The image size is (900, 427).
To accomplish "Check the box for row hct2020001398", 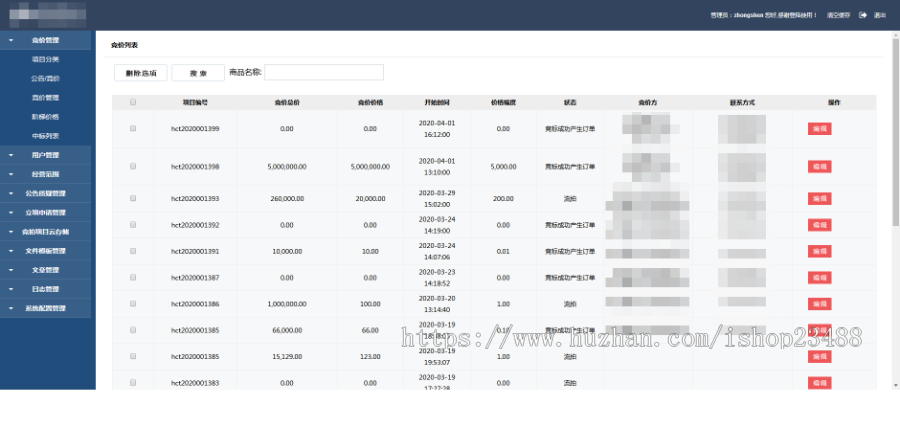I will tap(133, 166).
